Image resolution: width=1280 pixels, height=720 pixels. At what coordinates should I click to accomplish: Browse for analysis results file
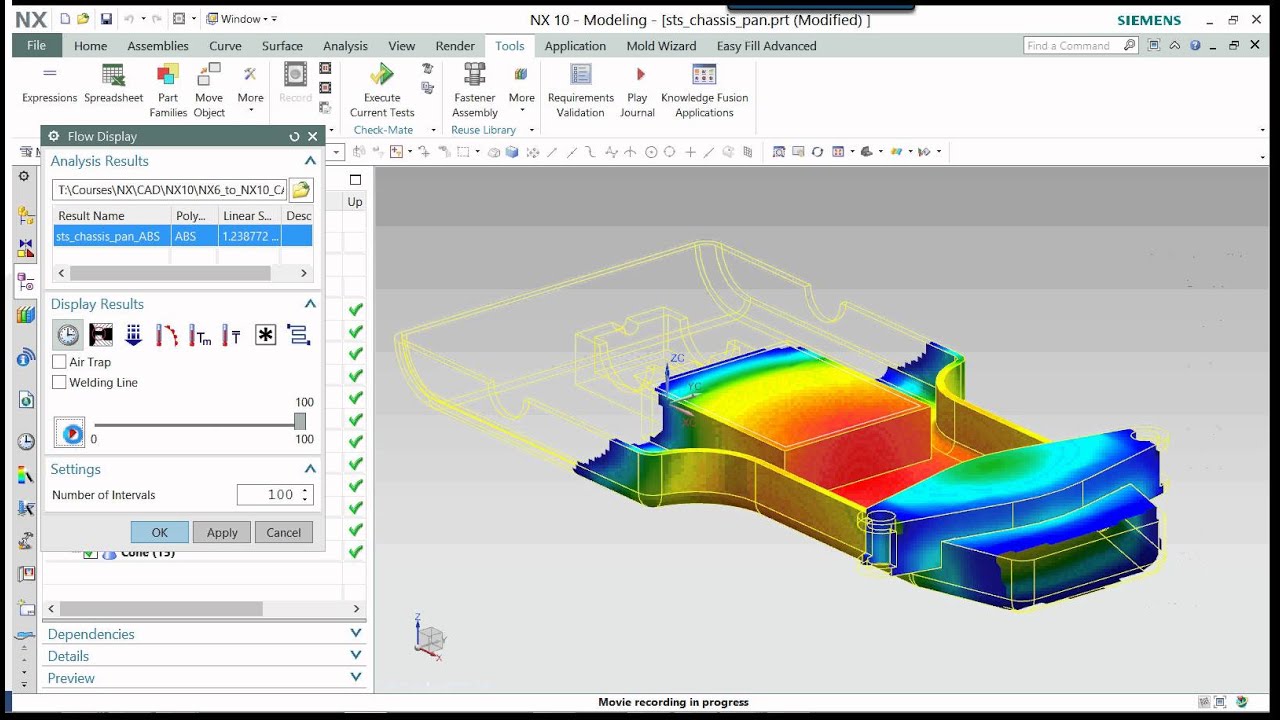(301, 189)
